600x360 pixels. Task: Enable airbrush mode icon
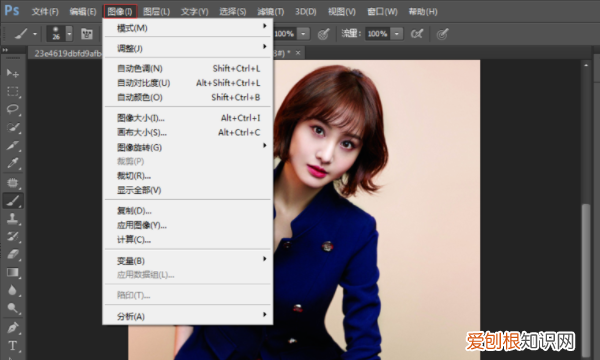[x=417, y=34]
